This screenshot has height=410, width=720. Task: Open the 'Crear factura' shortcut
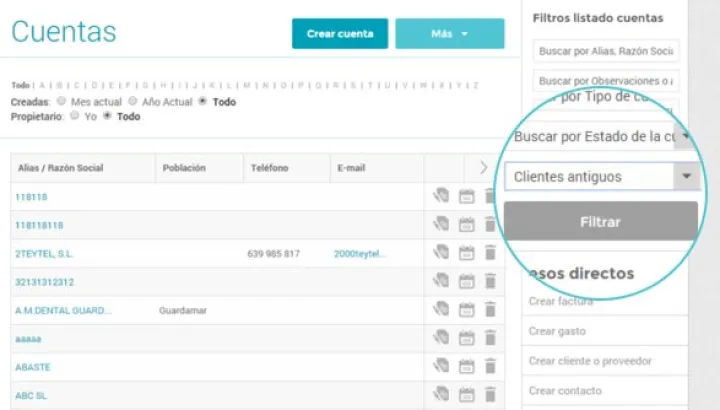tap(561, 301)
